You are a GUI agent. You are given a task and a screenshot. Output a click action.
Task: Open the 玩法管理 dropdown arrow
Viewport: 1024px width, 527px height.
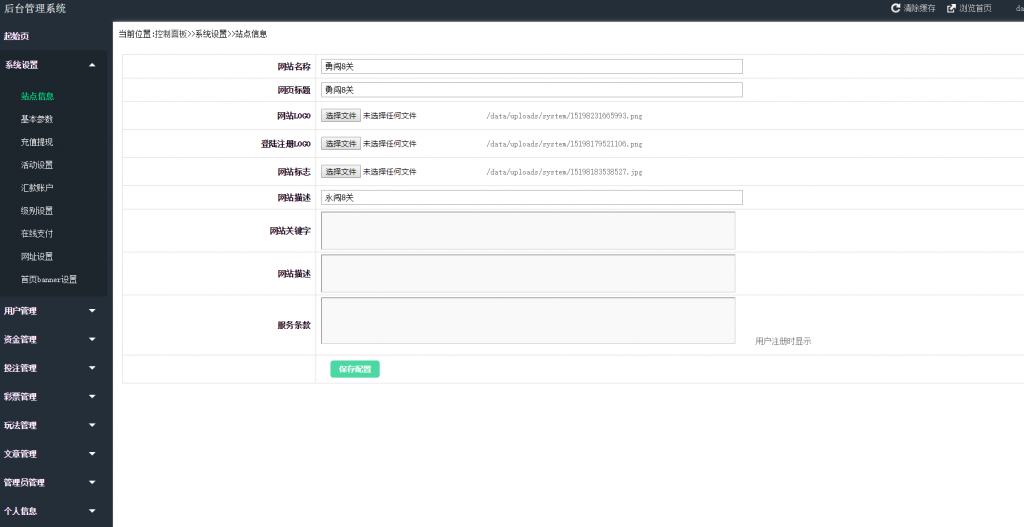pos(92,425)
